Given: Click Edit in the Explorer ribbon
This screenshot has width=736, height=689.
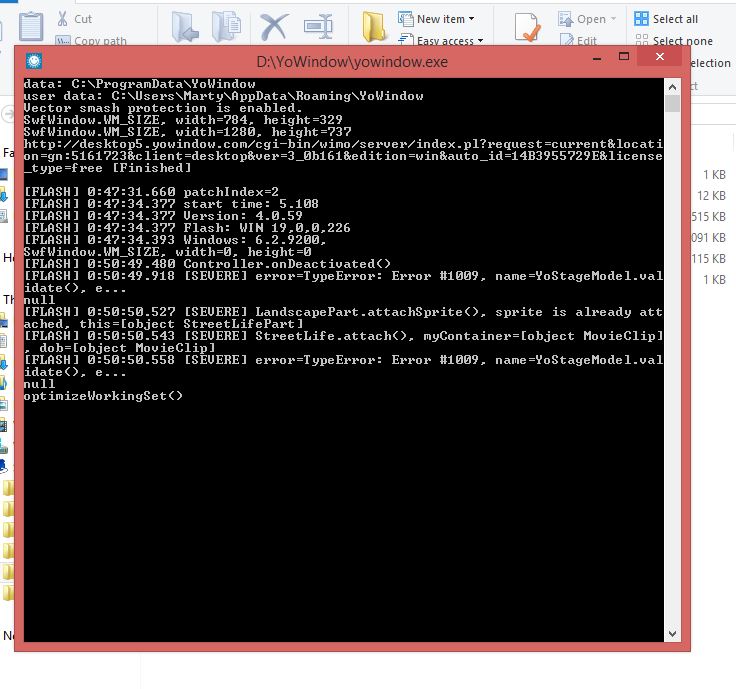Looking at the screenshot, I should 578,41.
